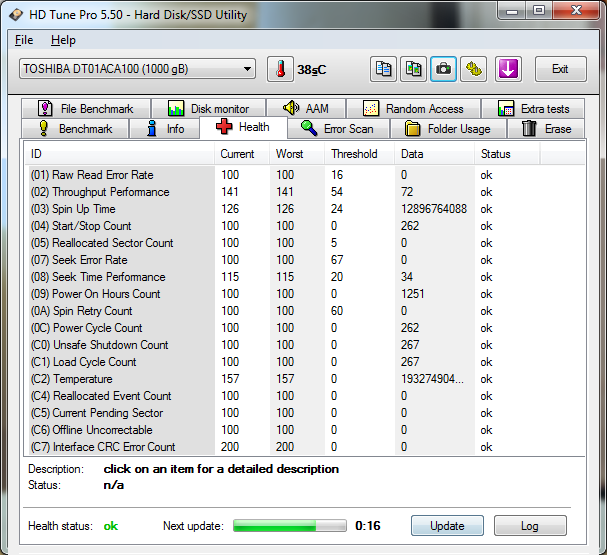Open the Erase tab
Viewport: 607px width, 555px height.
[x=546, y=128]
